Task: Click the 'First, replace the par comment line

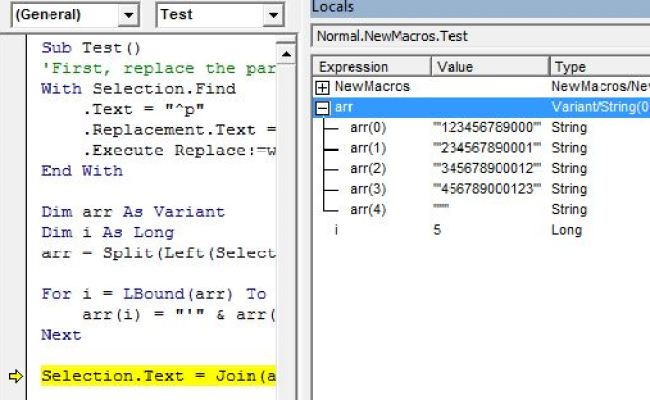Action: coord(158,68)
